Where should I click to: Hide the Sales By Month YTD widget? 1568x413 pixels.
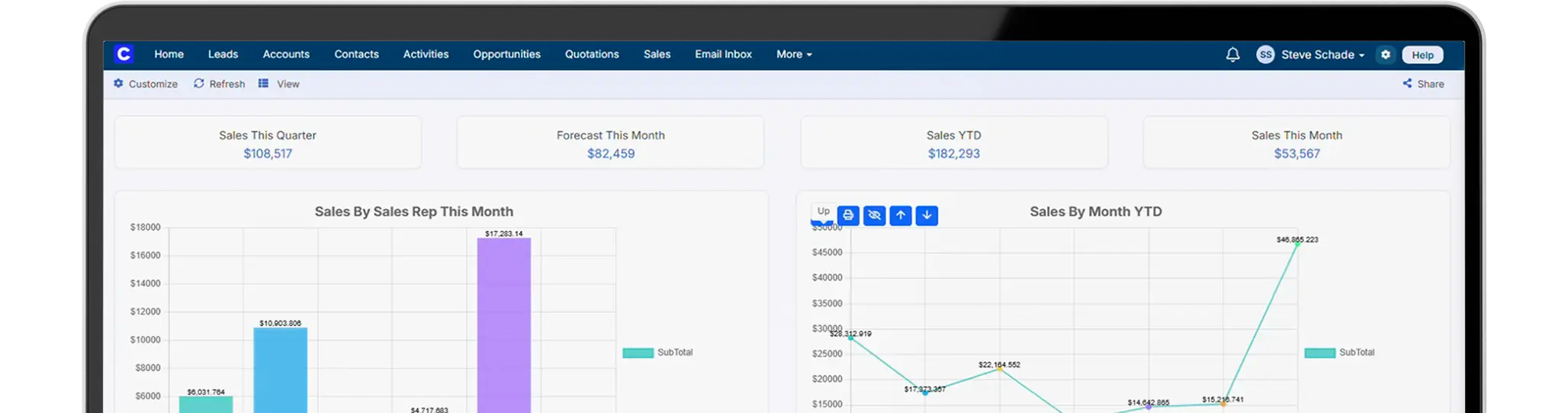pos(874,216)
